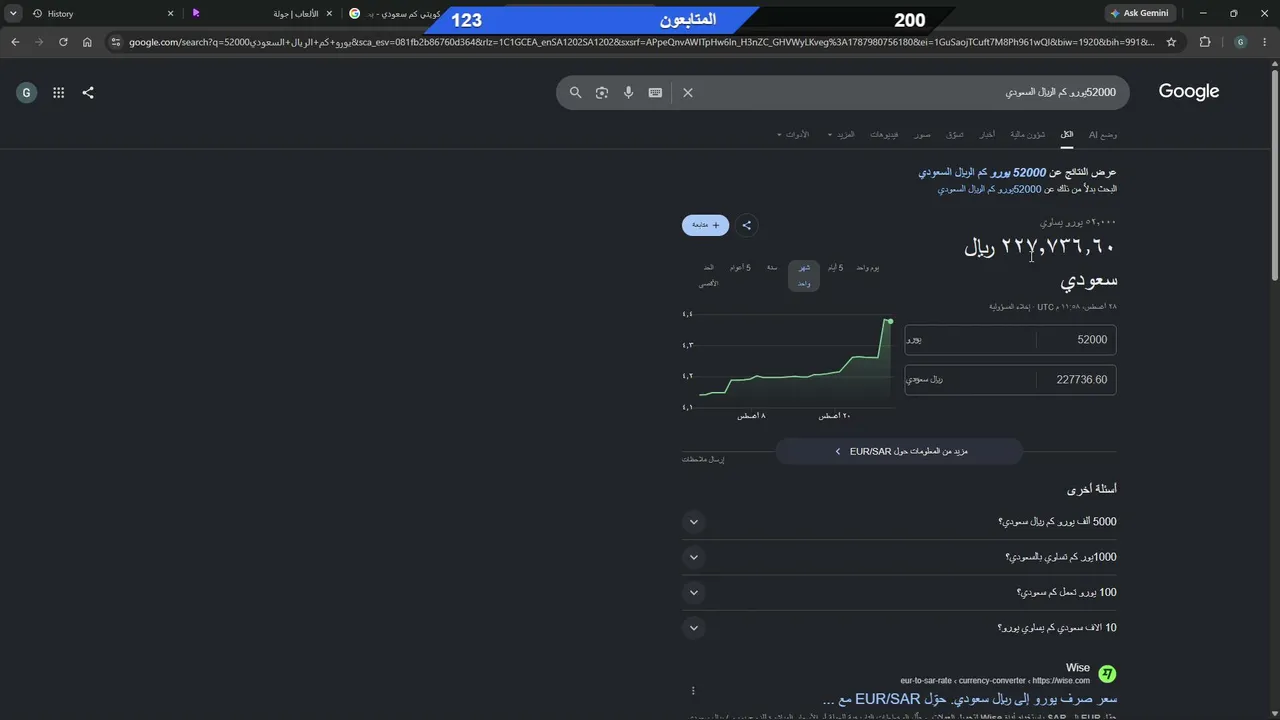Open browser profile avatar in toolbar

point(1240,42)
